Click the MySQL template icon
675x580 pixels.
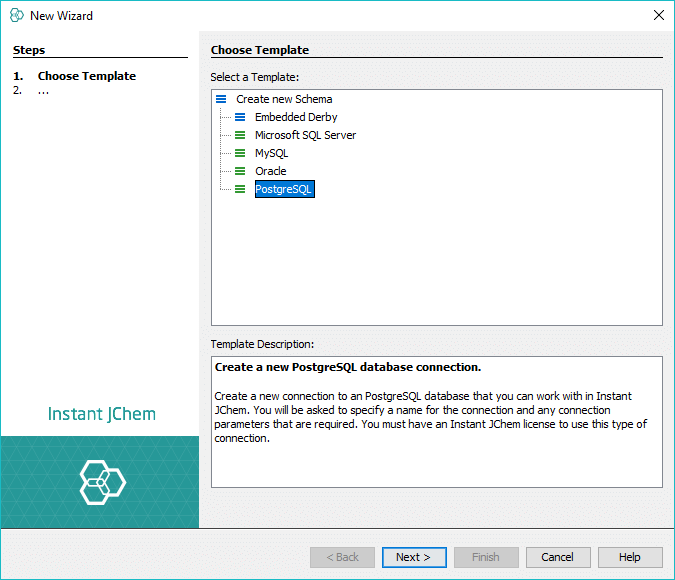(240, 153)
